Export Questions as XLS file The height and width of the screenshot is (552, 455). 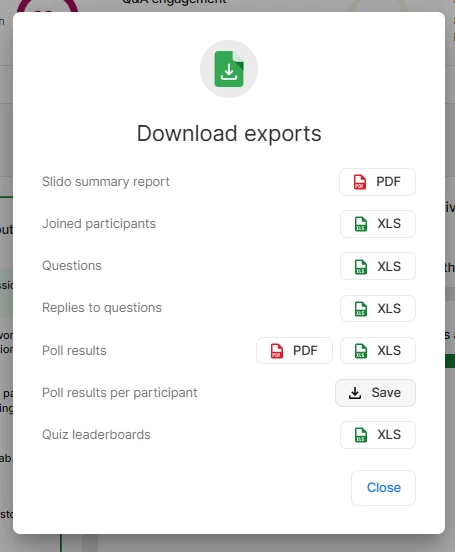378,266
